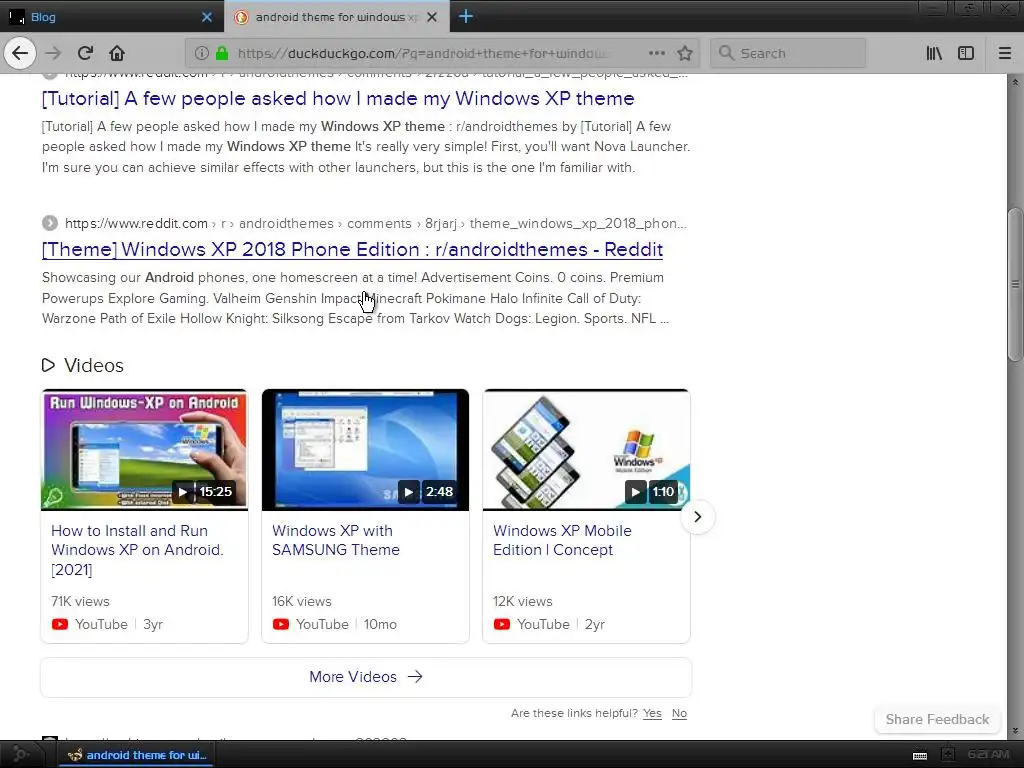
Task: Click the green secure padlock icon
Action: [x=222, y=53]
